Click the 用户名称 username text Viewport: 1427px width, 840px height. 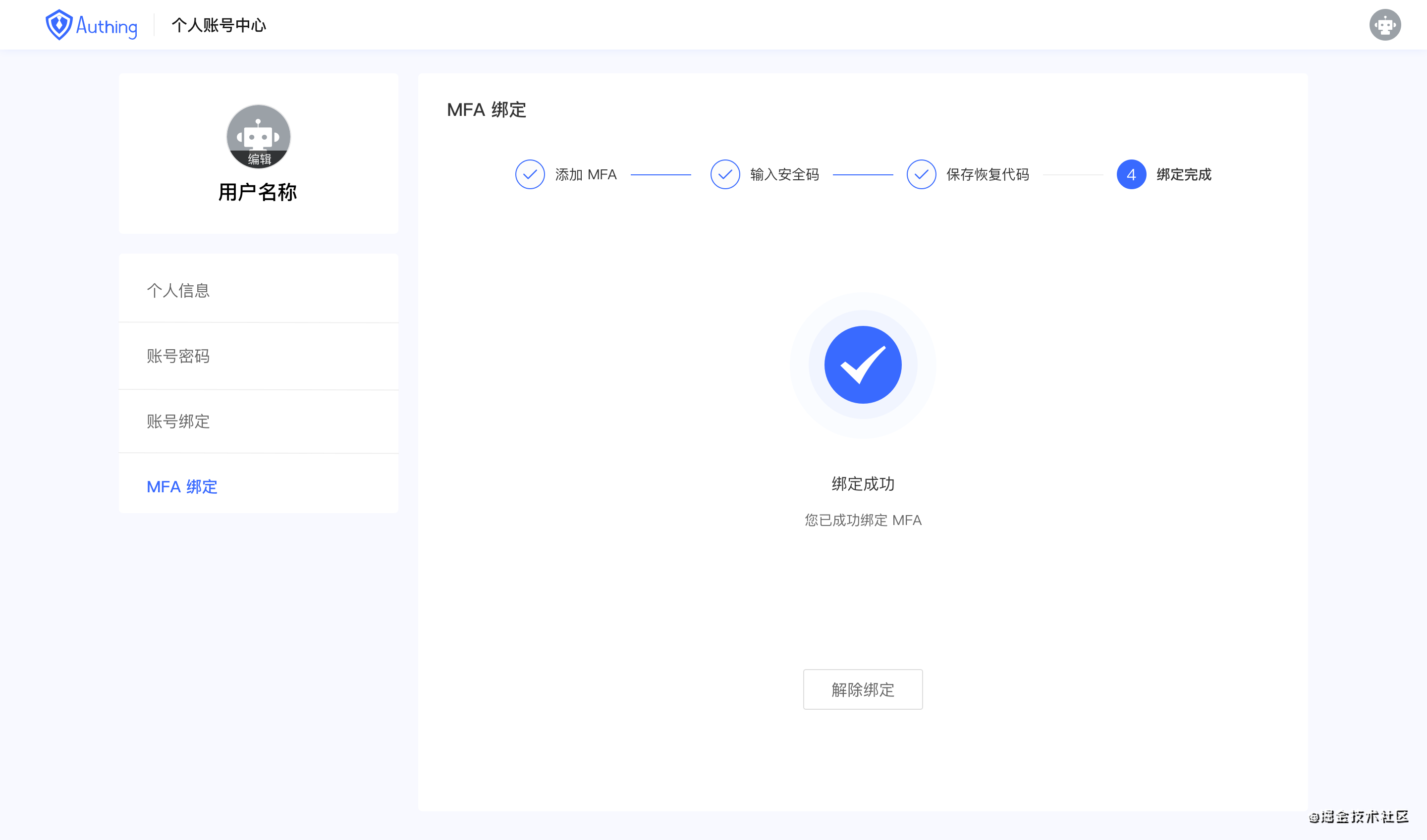(258, 193)
